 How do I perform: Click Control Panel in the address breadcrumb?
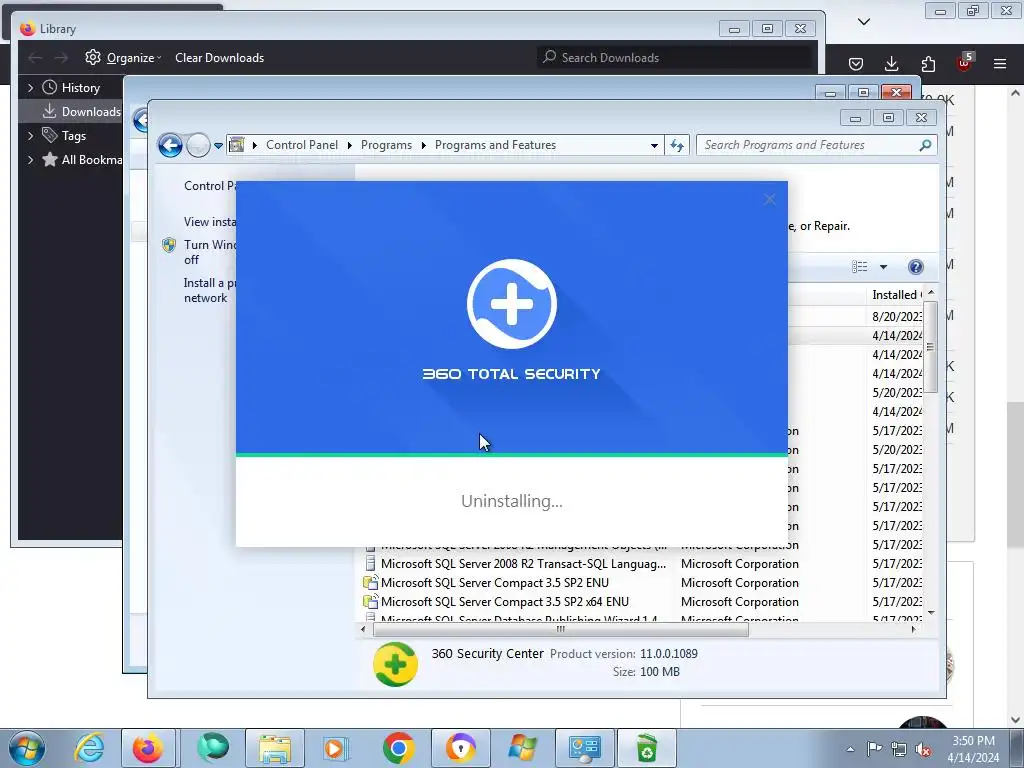[302, 145]
